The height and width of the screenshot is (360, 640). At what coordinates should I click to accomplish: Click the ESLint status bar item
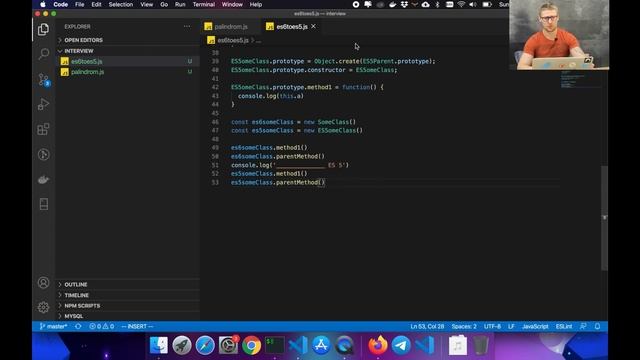tap(564, 327)
